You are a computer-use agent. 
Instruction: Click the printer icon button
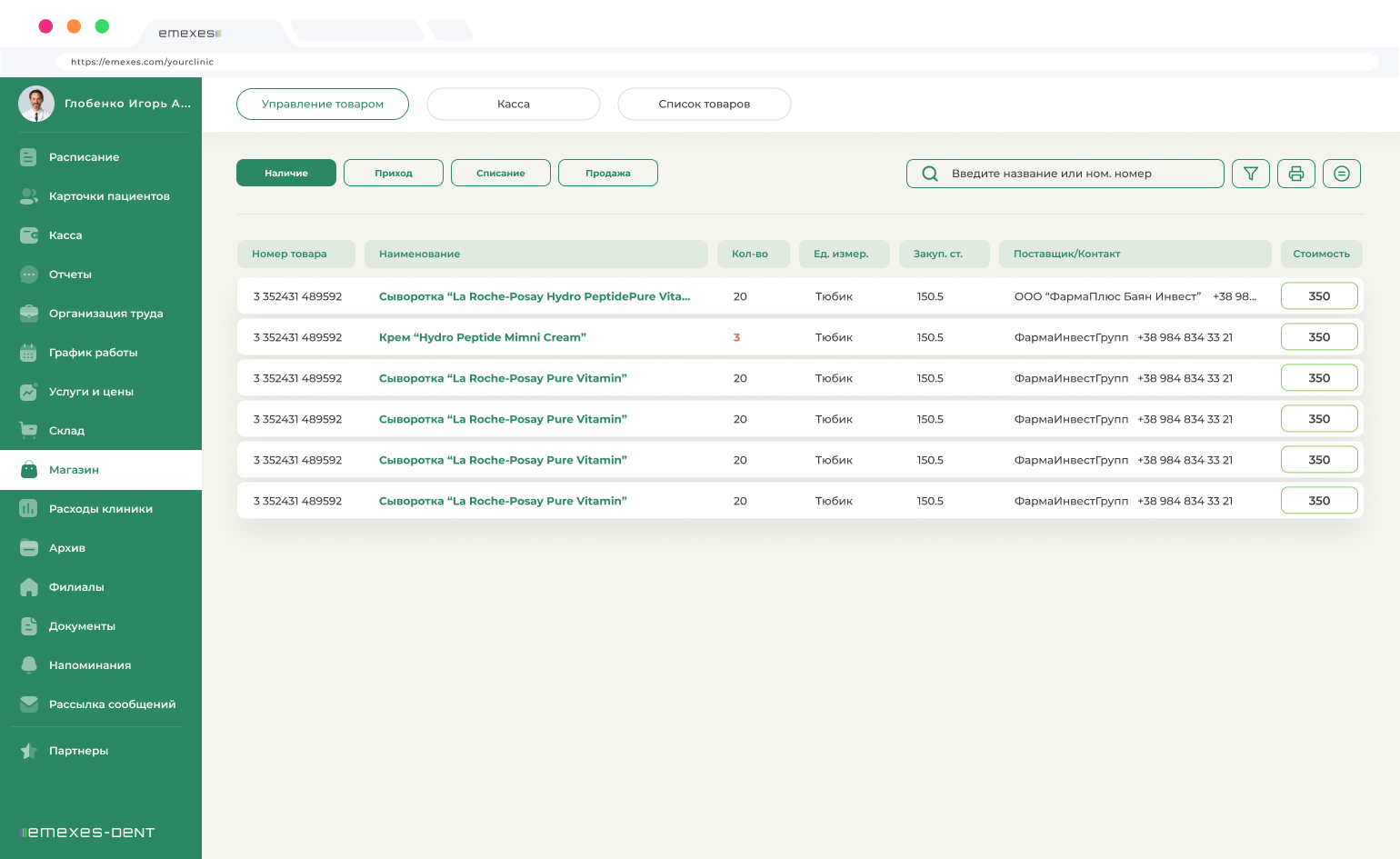1296,174
